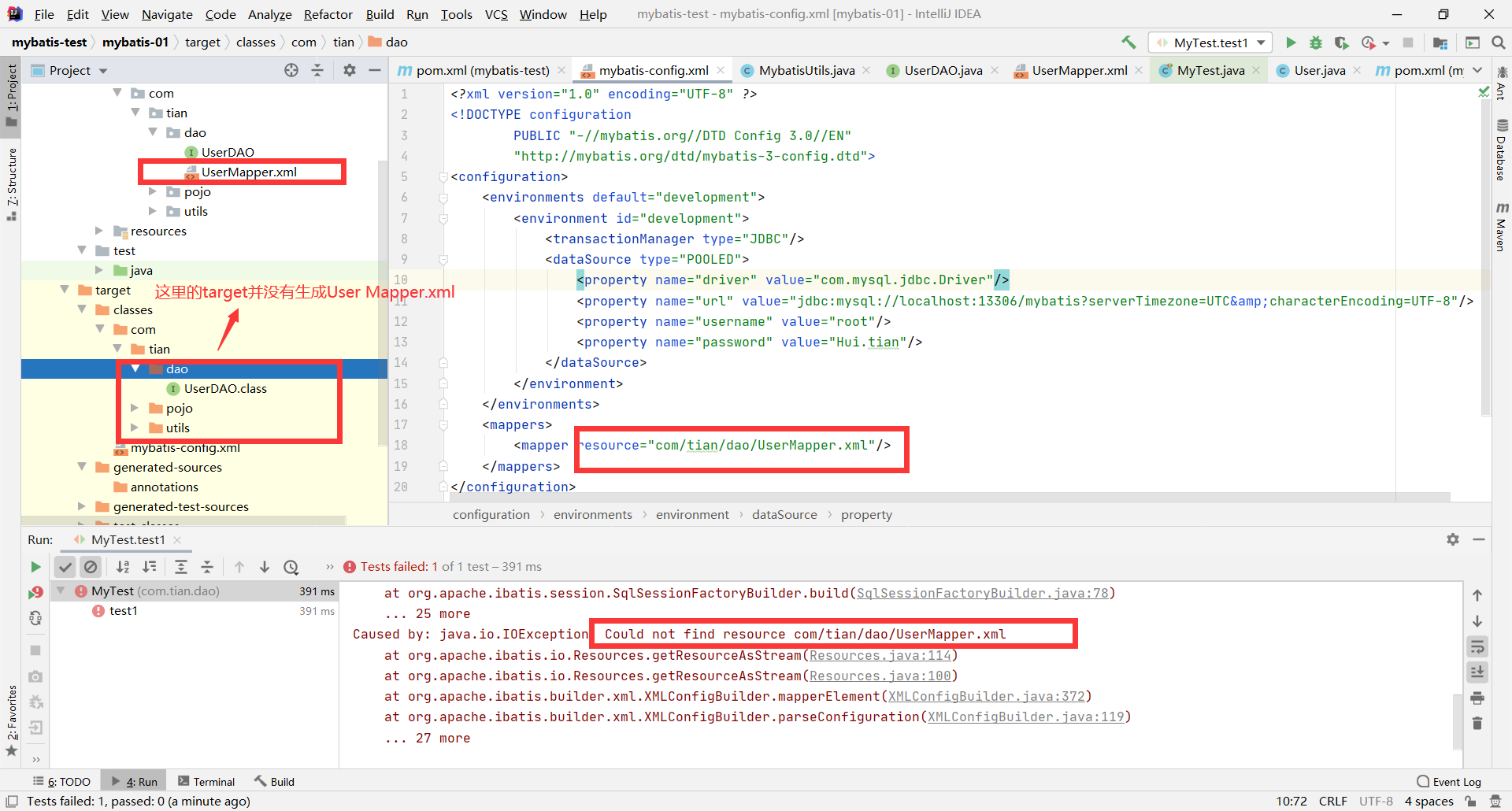Open XMLConfigBuilder.java:372 link
The height and width of the screenshot is (811, 1512).
coord(986,696)
